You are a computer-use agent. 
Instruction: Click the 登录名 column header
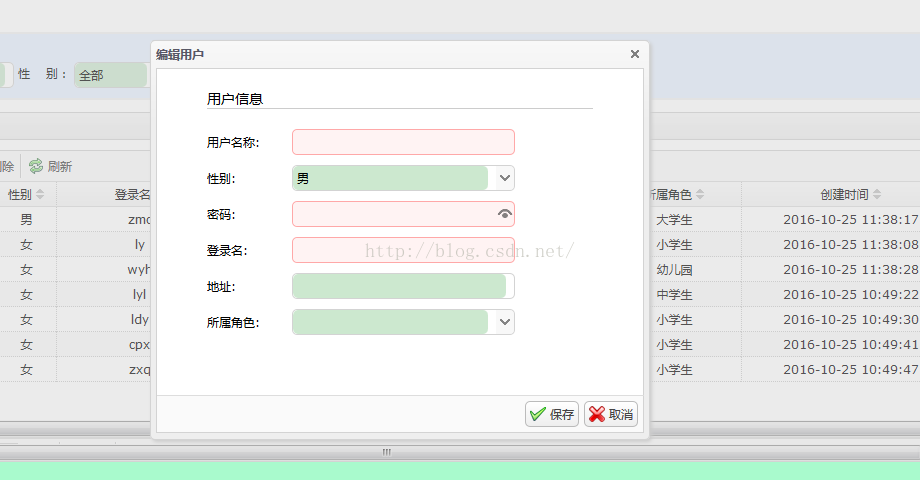(x=133, y=194)
